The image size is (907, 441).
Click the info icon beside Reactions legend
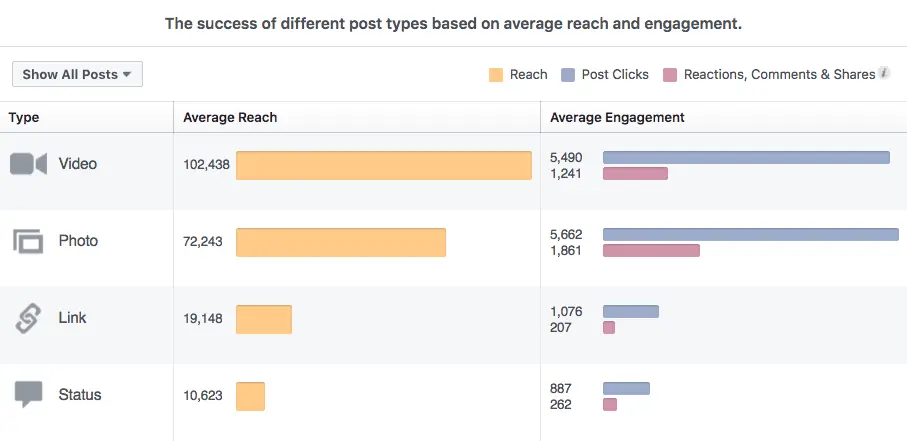[884, 74]
